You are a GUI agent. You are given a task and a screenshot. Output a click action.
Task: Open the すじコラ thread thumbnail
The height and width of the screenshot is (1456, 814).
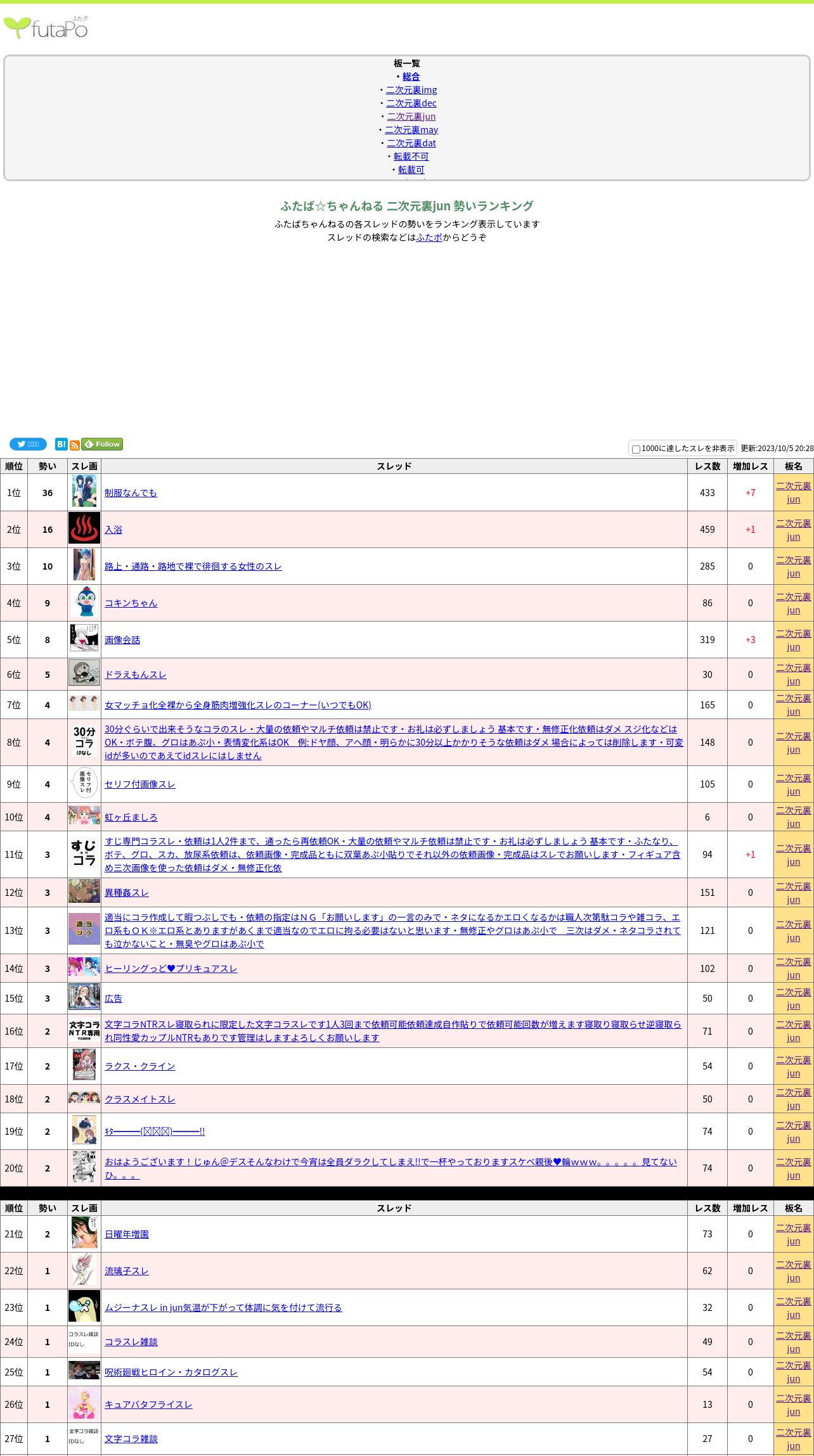[84, 853]
